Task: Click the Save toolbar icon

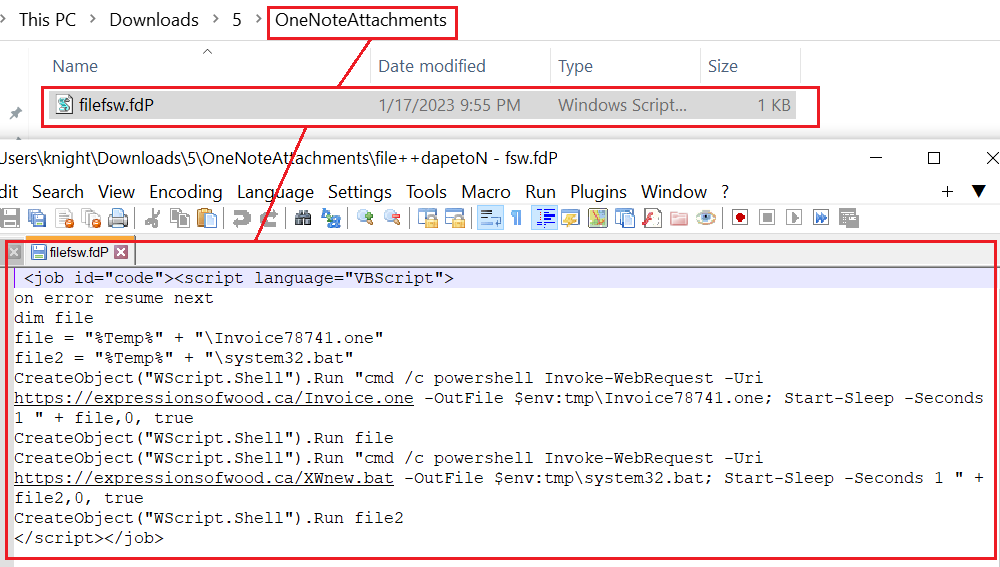Action: point(10,218)
